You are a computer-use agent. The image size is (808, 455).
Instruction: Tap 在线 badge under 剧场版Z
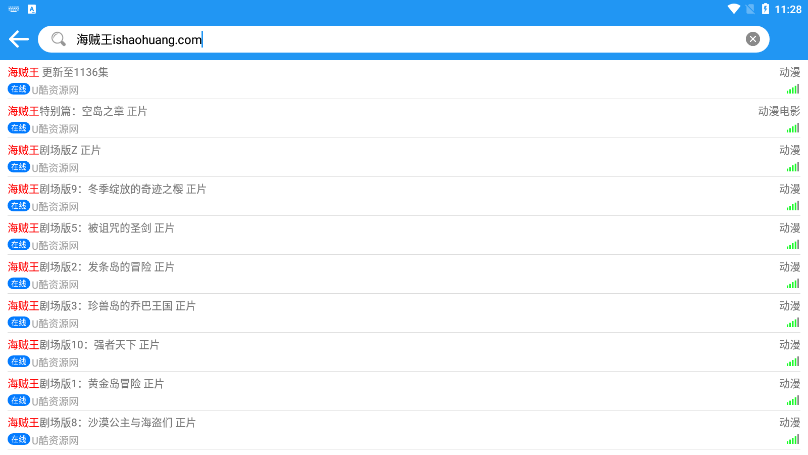(x=19, y=166)
